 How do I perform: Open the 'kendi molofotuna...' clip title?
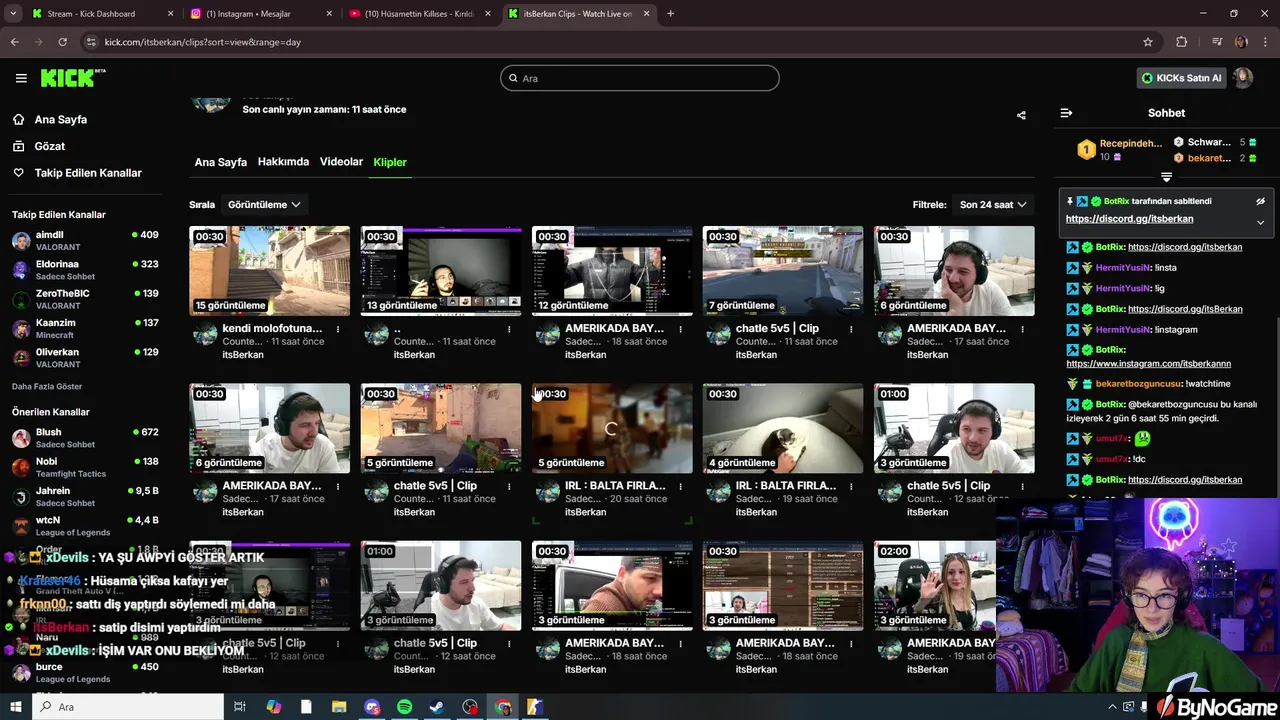[x=272, y=328]
